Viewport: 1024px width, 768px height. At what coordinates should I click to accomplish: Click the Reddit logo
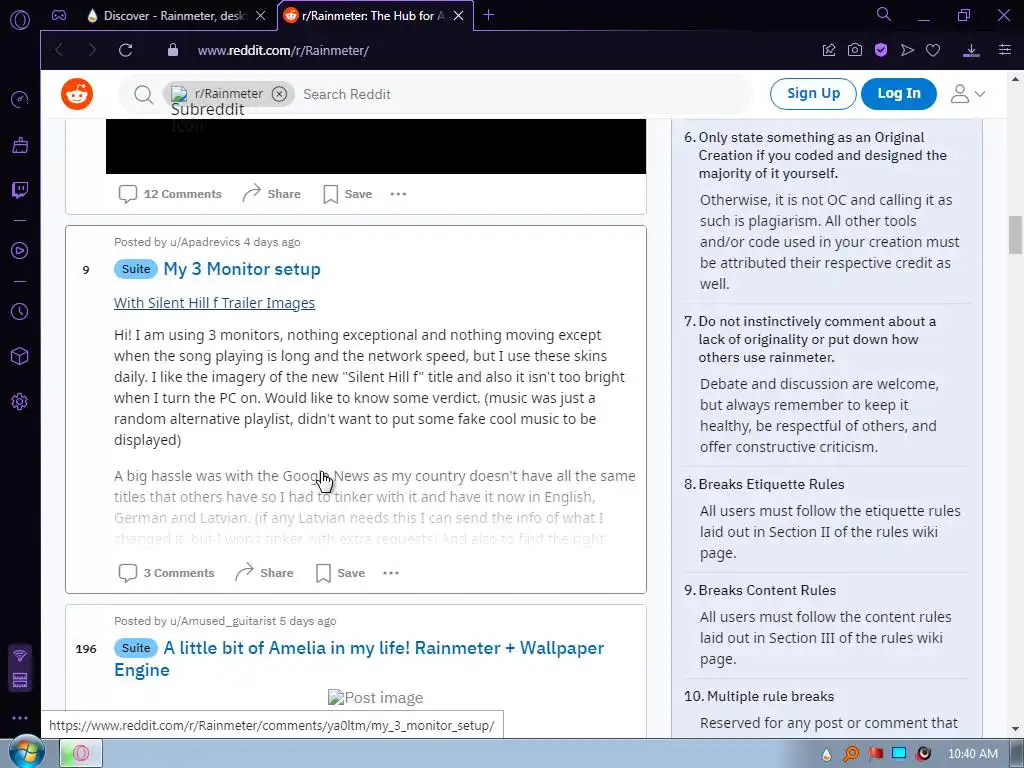[x=77, y=94]
